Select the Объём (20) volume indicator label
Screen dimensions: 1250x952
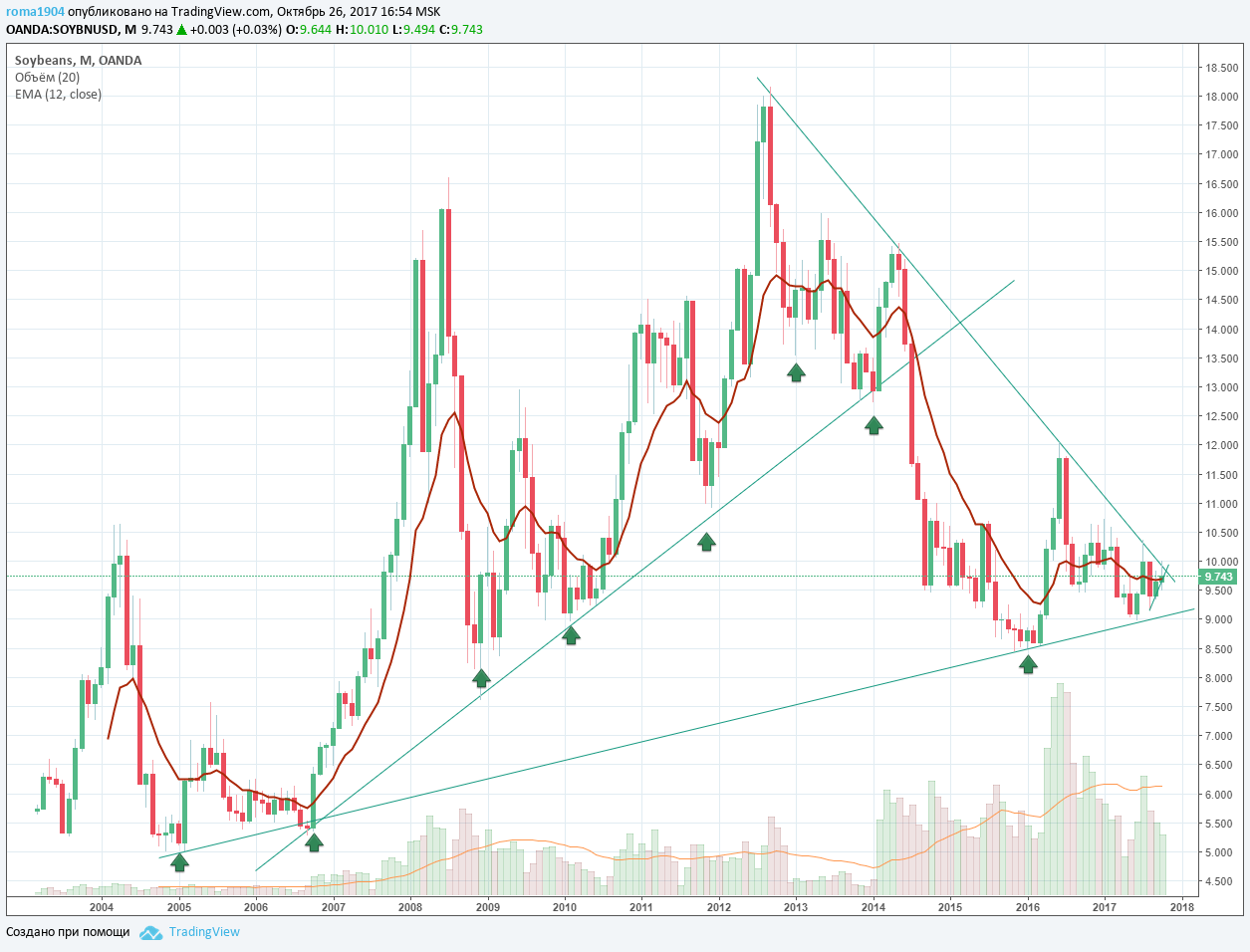point(48,78)
